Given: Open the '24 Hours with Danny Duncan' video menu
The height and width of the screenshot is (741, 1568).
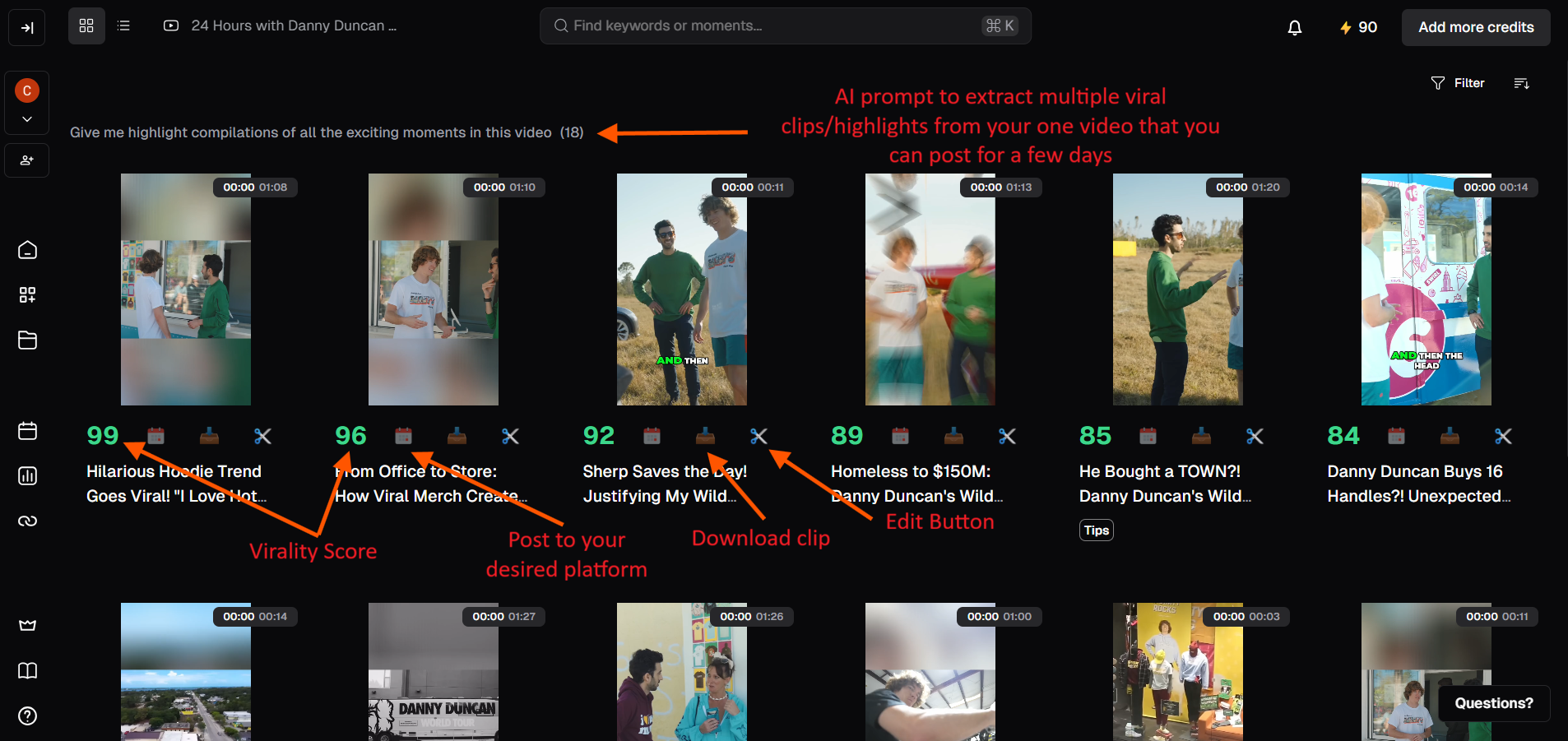Looking at the screenshot, I should click(294, 25).
